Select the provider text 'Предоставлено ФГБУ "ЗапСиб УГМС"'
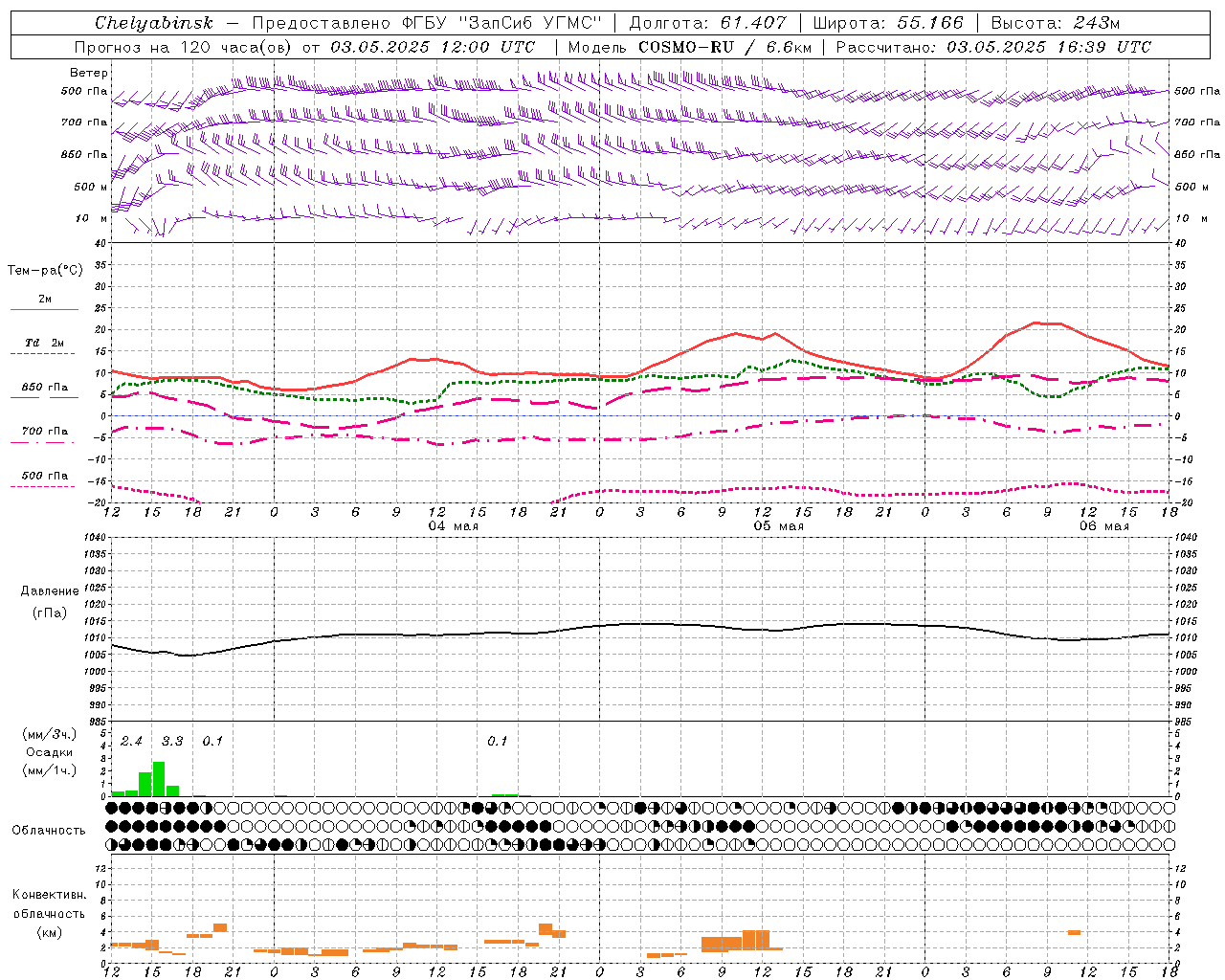Image resolution: width=1225 pixels, height=980 pixels. coord(426,23)
